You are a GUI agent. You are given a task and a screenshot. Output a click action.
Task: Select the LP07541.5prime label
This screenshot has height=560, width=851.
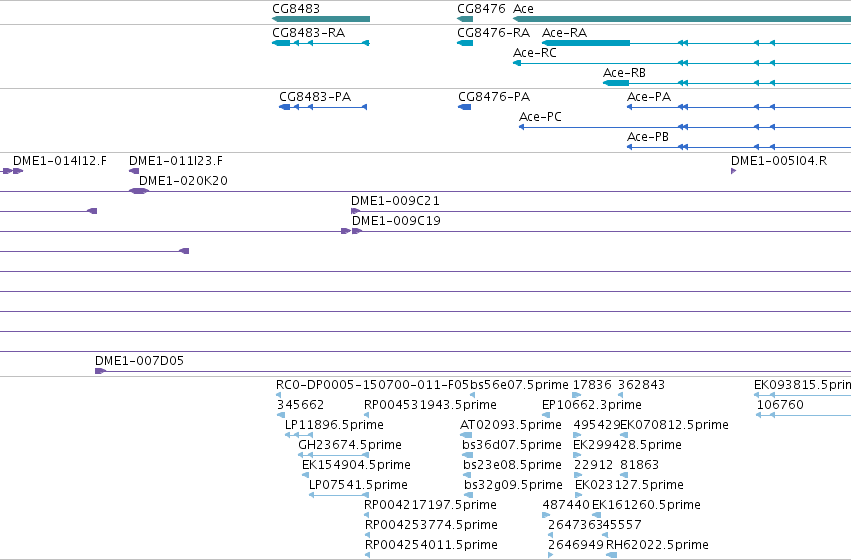click(358, 485)
